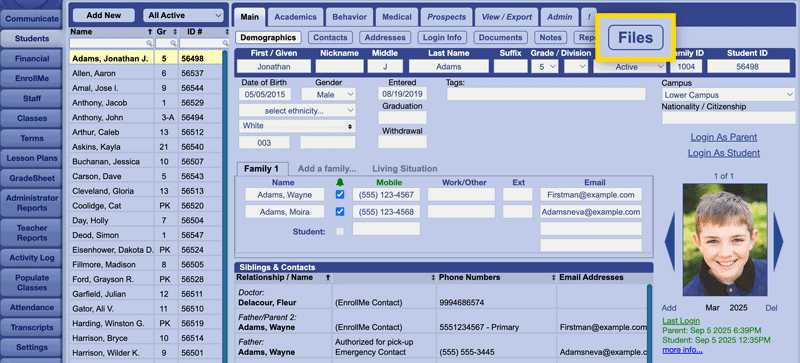Select the Add a family... tab
This screenshot has width=800, height=363.
[327, 169]
